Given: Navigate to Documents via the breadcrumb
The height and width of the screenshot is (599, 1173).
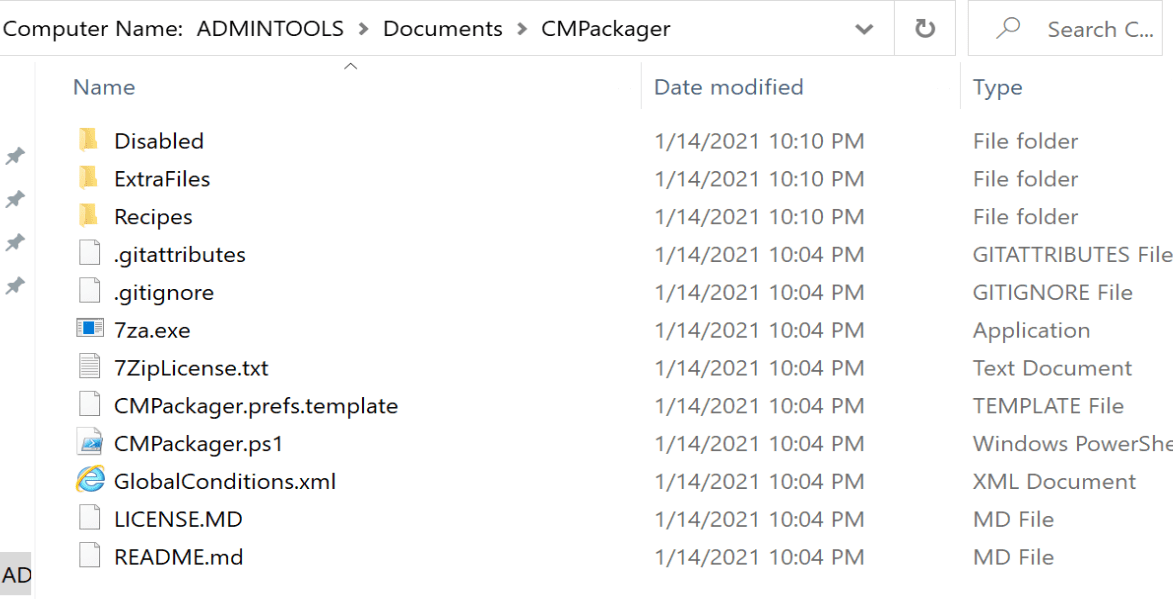Looking at the screenshot, I should click(x=443, y=28).
